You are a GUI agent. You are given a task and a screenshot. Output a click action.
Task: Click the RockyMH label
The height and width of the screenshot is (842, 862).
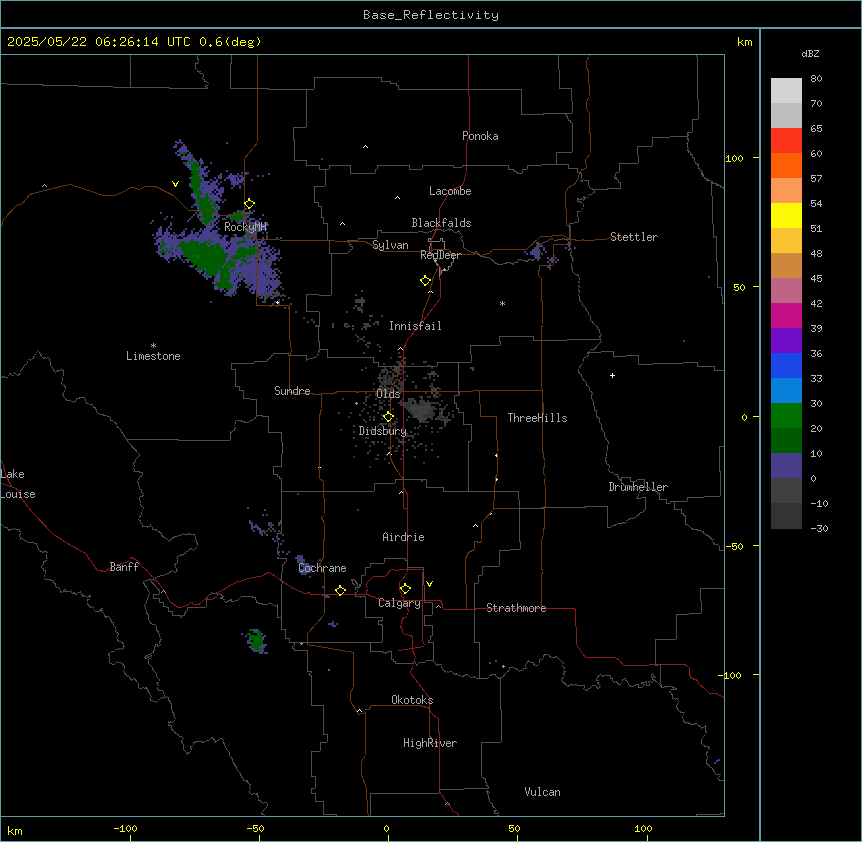pos(245,226)
